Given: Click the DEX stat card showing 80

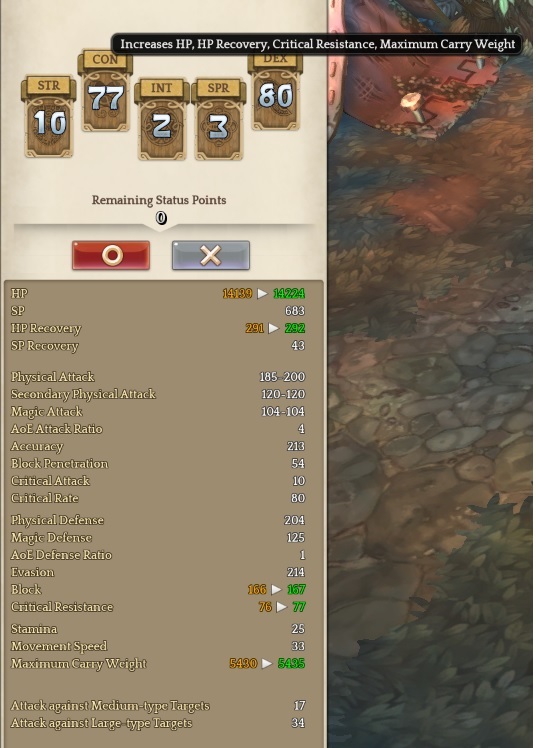Looking at the screenshot, I should (275, 92).
